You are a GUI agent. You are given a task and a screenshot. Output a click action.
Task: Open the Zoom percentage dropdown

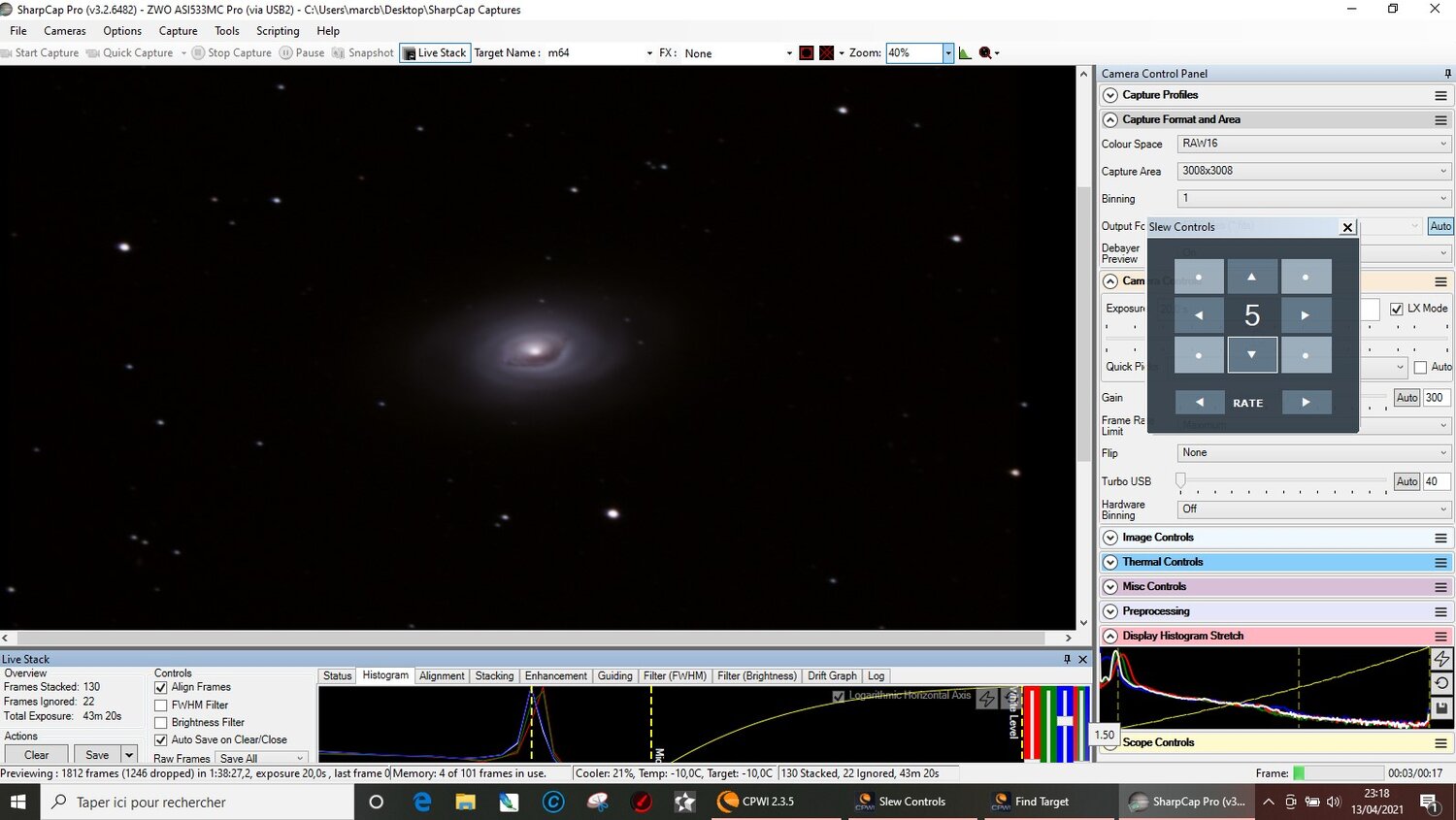pyautogui.click(x=948, y=53)
